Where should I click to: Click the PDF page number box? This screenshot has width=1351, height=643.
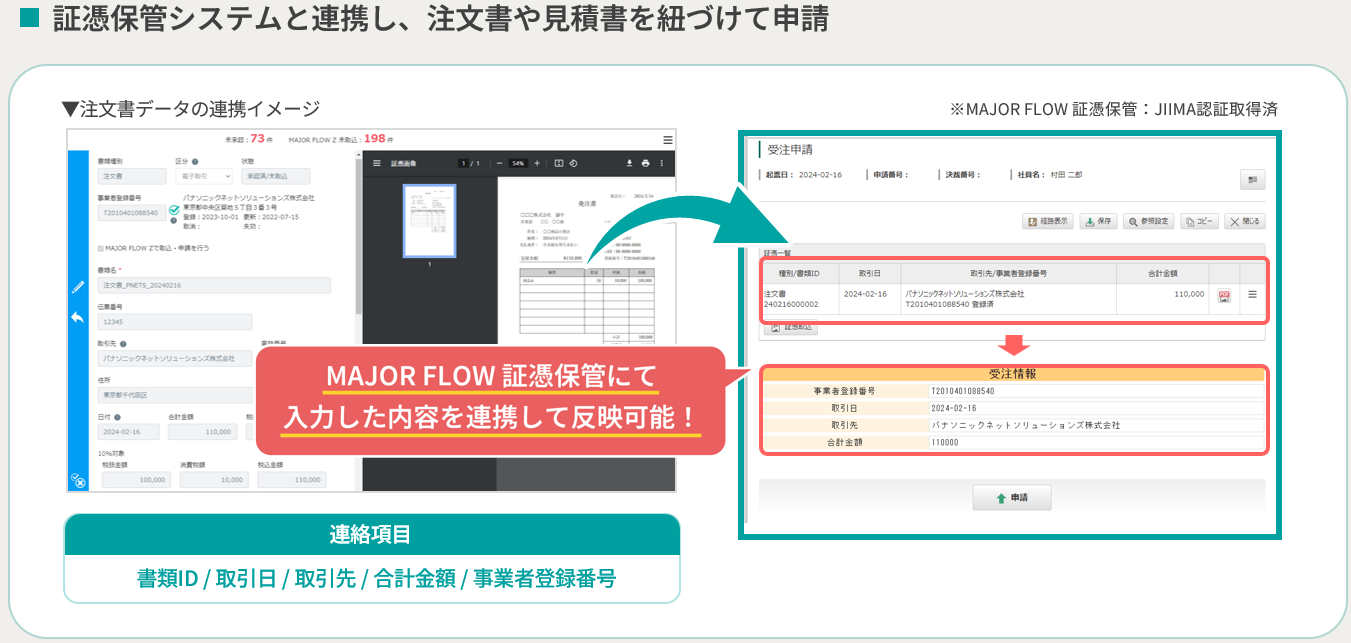[463, 163]
